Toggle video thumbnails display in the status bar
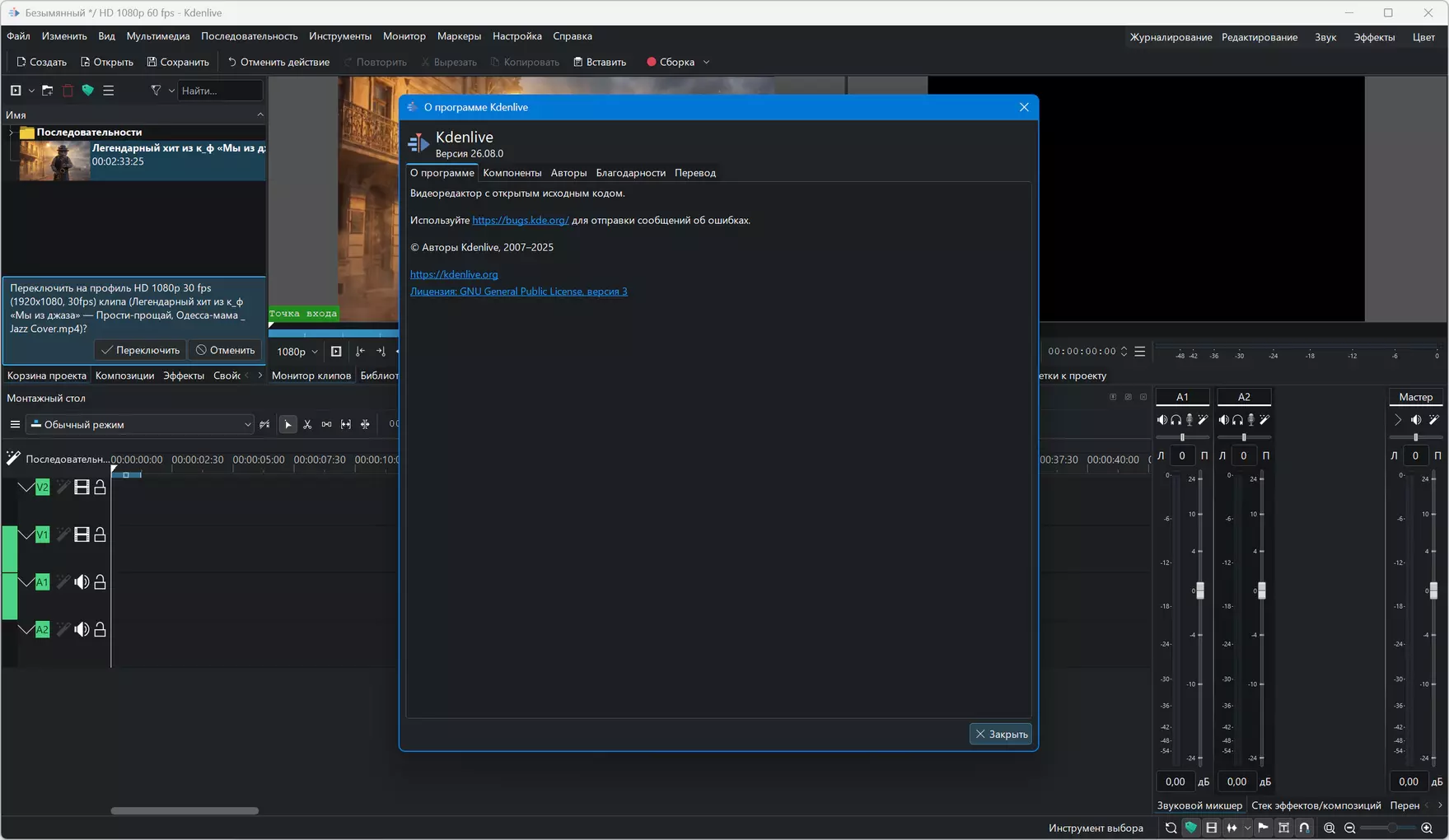Image resolution: width=1449 pixels, height=840 pixels. tap(1212, 828)
